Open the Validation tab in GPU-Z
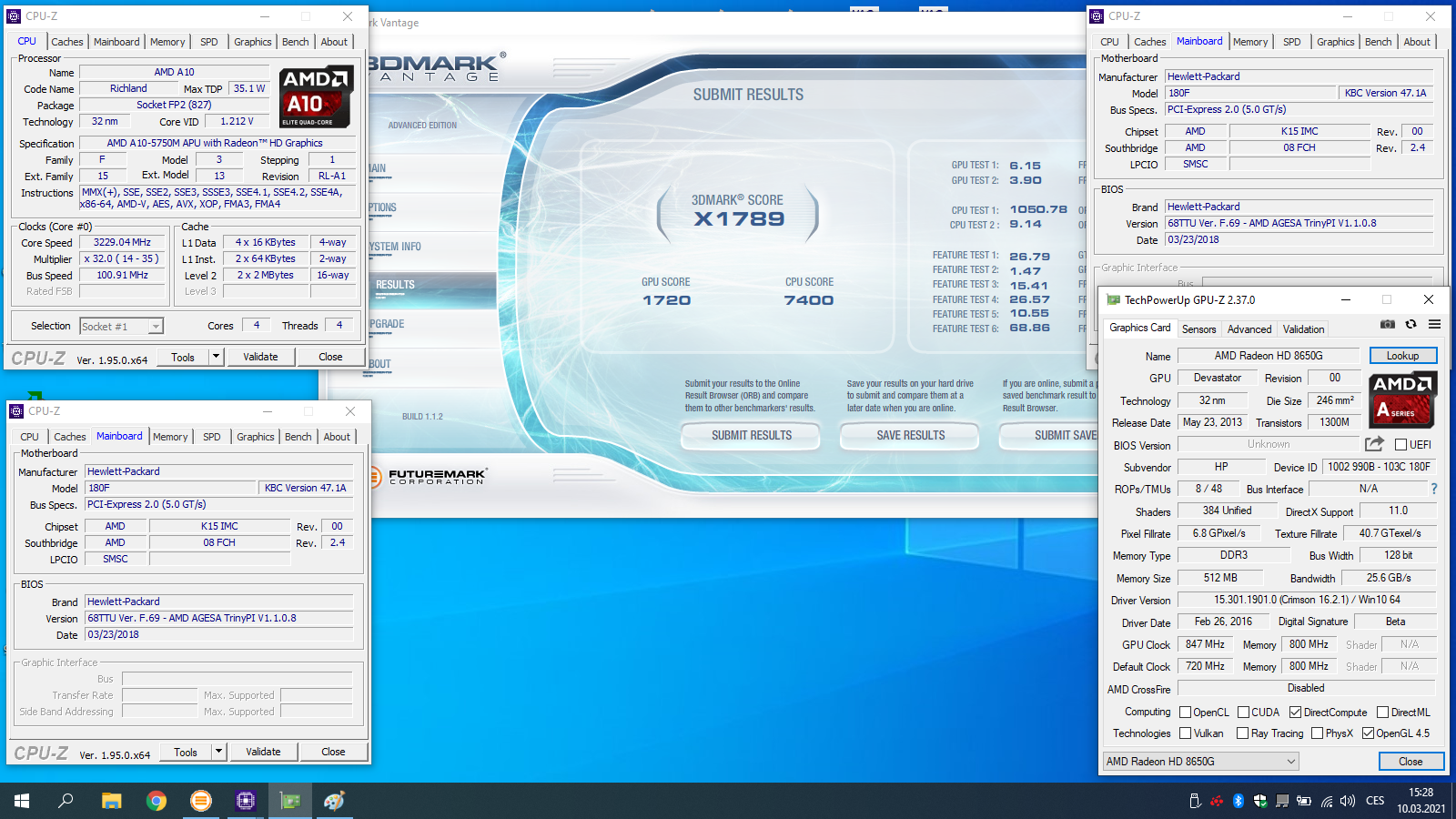The image size is (1456, 819). (1303, 329)
